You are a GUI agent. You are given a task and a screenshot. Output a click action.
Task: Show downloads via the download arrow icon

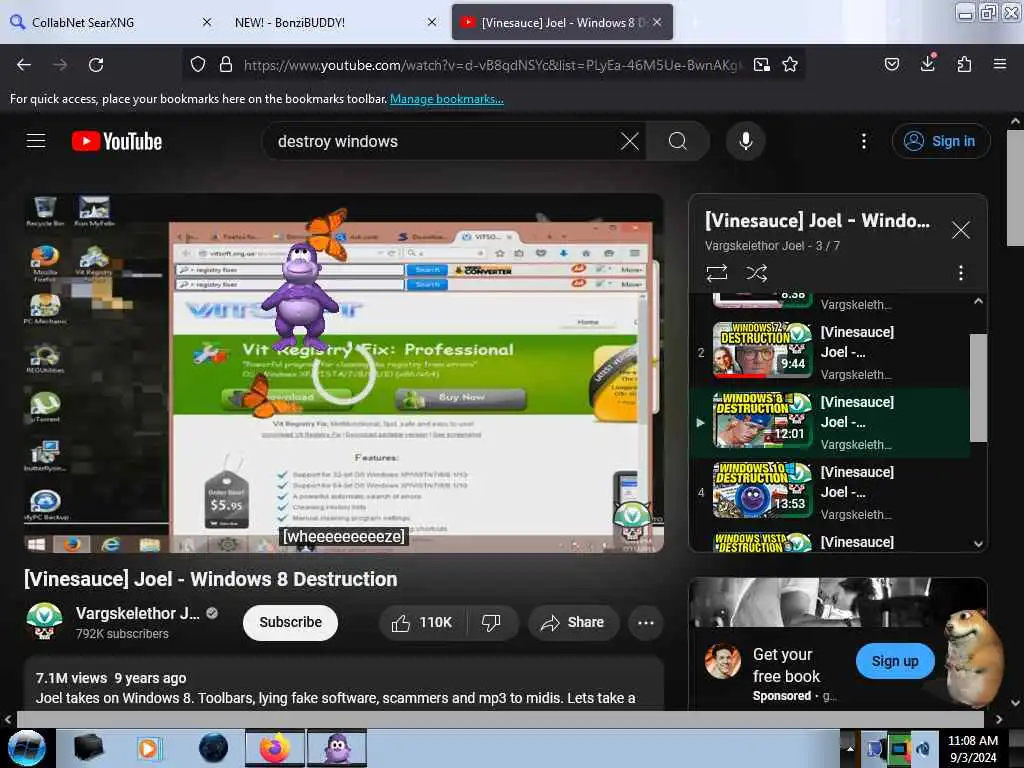(x=928, y=63)
